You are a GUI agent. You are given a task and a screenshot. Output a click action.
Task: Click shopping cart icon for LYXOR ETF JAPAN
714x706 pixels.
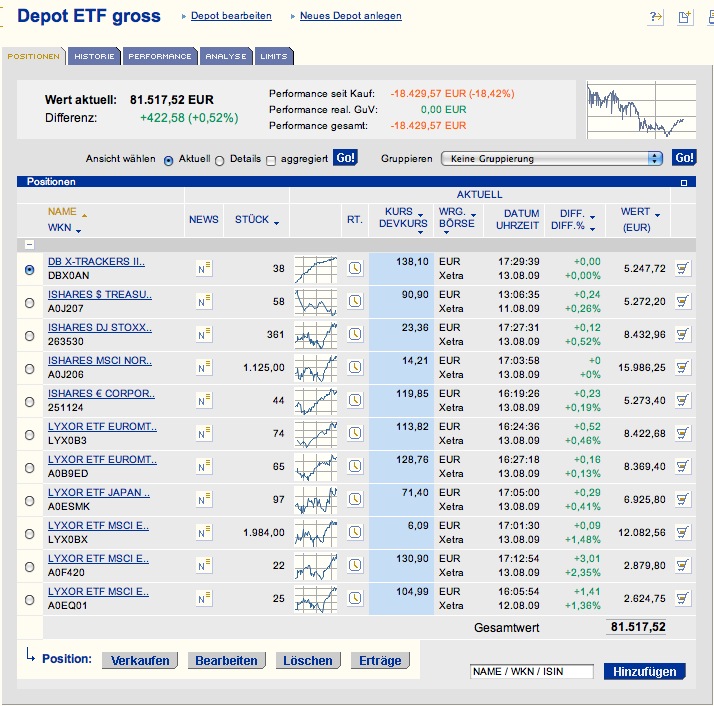click(x=683, y=499)
